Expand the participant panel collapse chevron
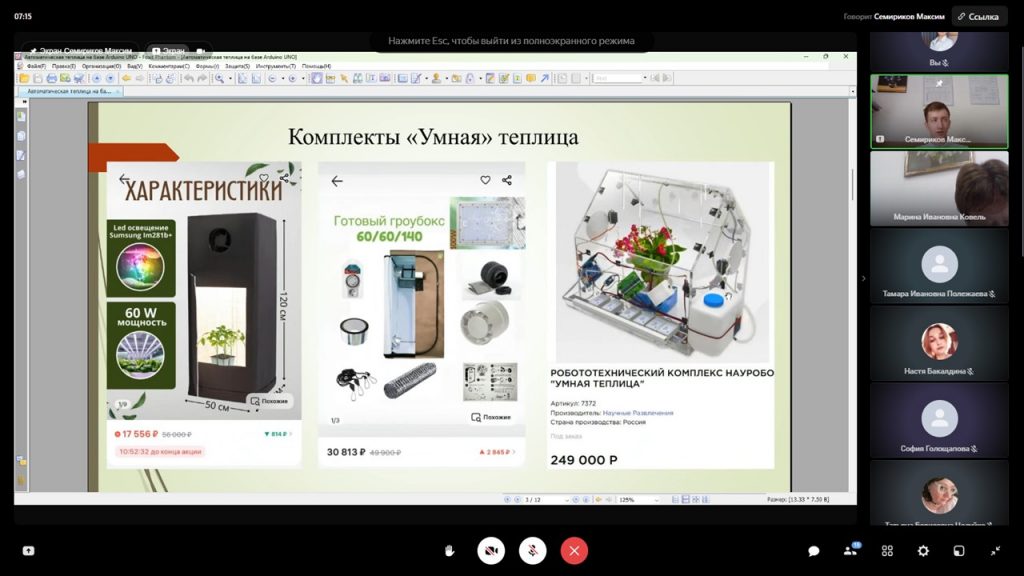The width and height of the screenshot is (1024, 576). pyautogui.click(x=863, y=279)
